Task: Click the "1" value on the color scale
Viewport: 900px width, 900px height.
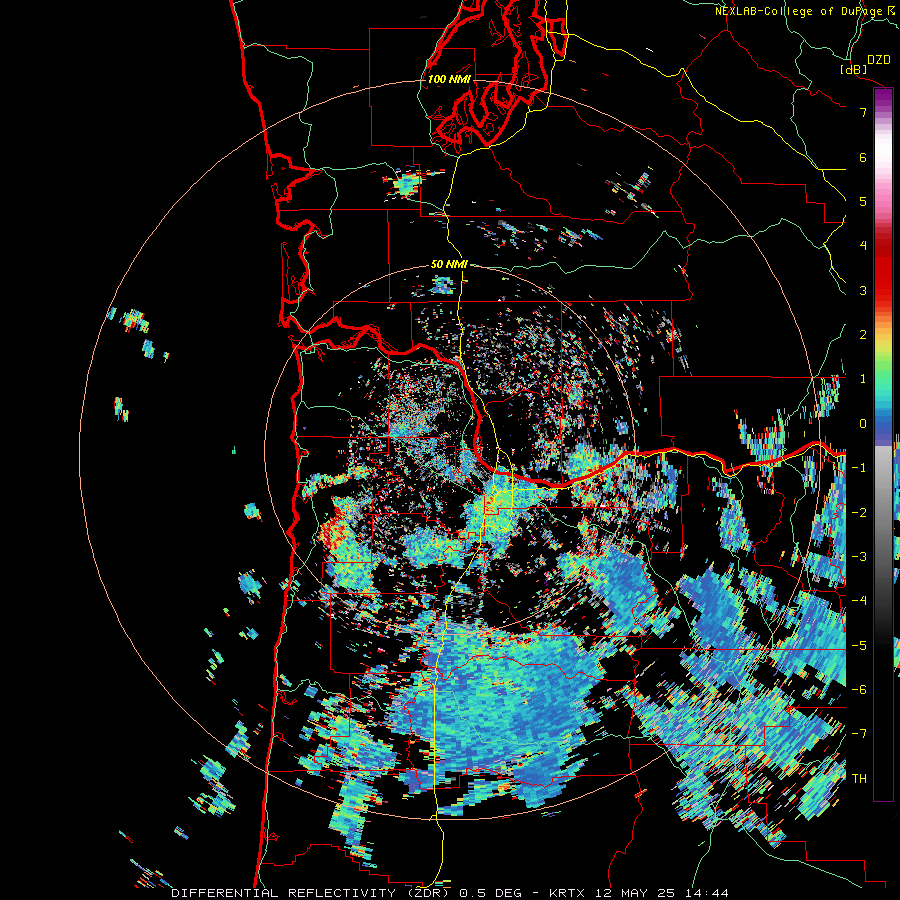Action: [863, 379]
